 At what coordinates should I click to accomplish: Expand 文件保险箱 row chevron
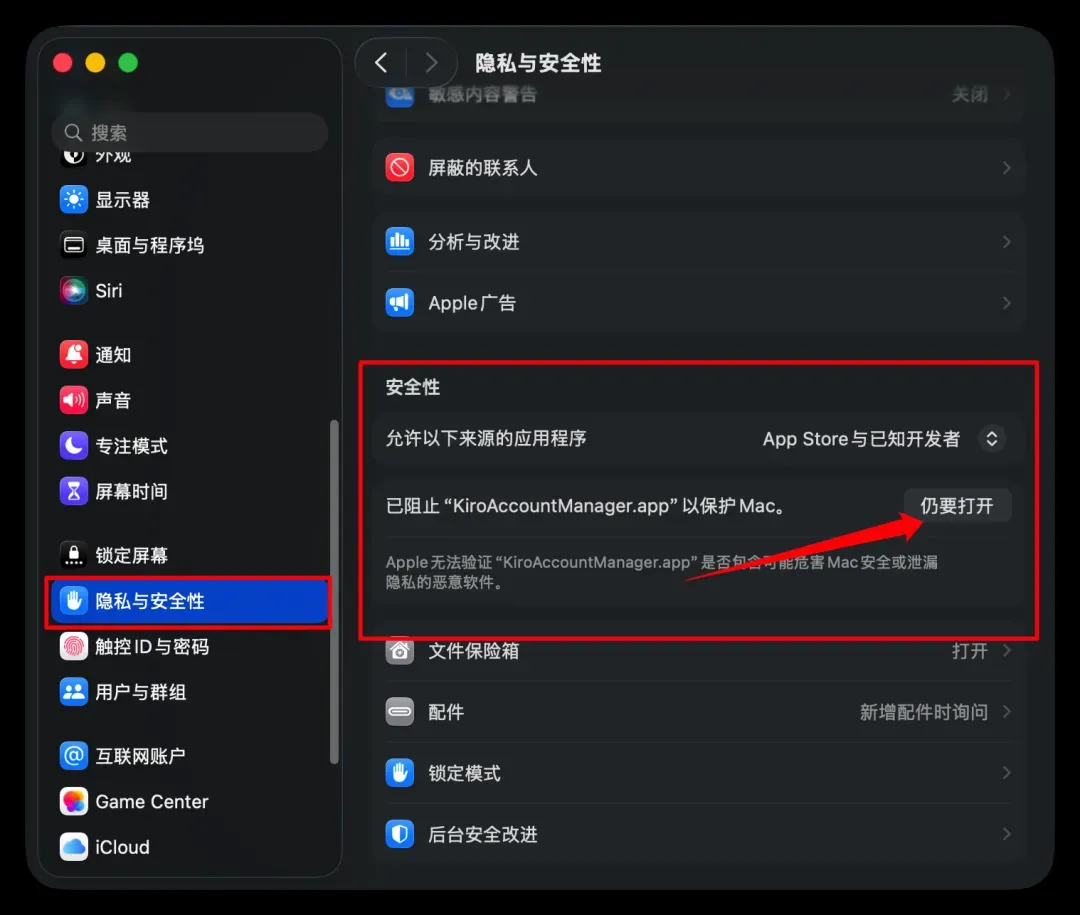1006,650
